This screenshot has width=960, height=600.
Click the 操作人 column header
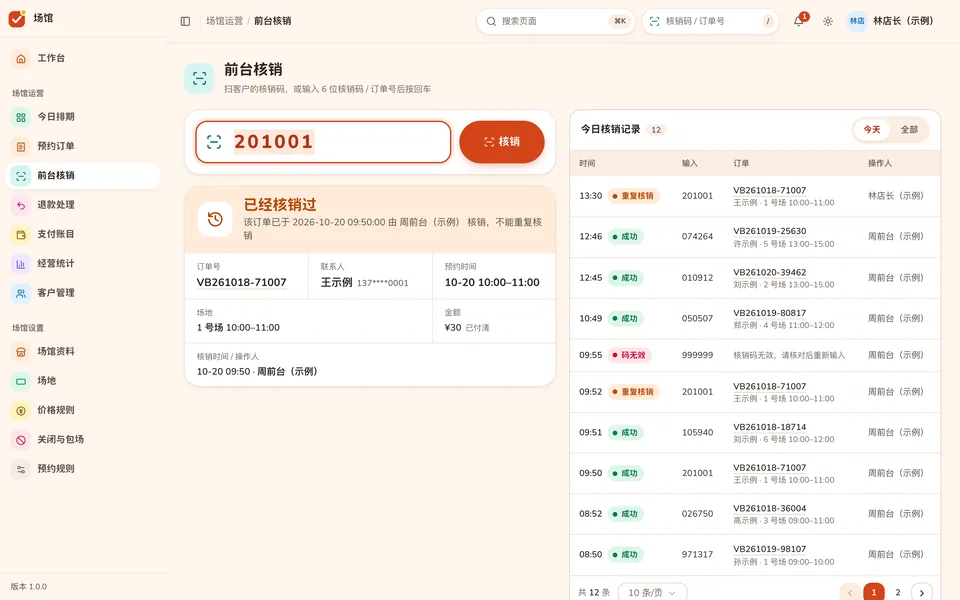pyautogui.click(x=880, y=163)
